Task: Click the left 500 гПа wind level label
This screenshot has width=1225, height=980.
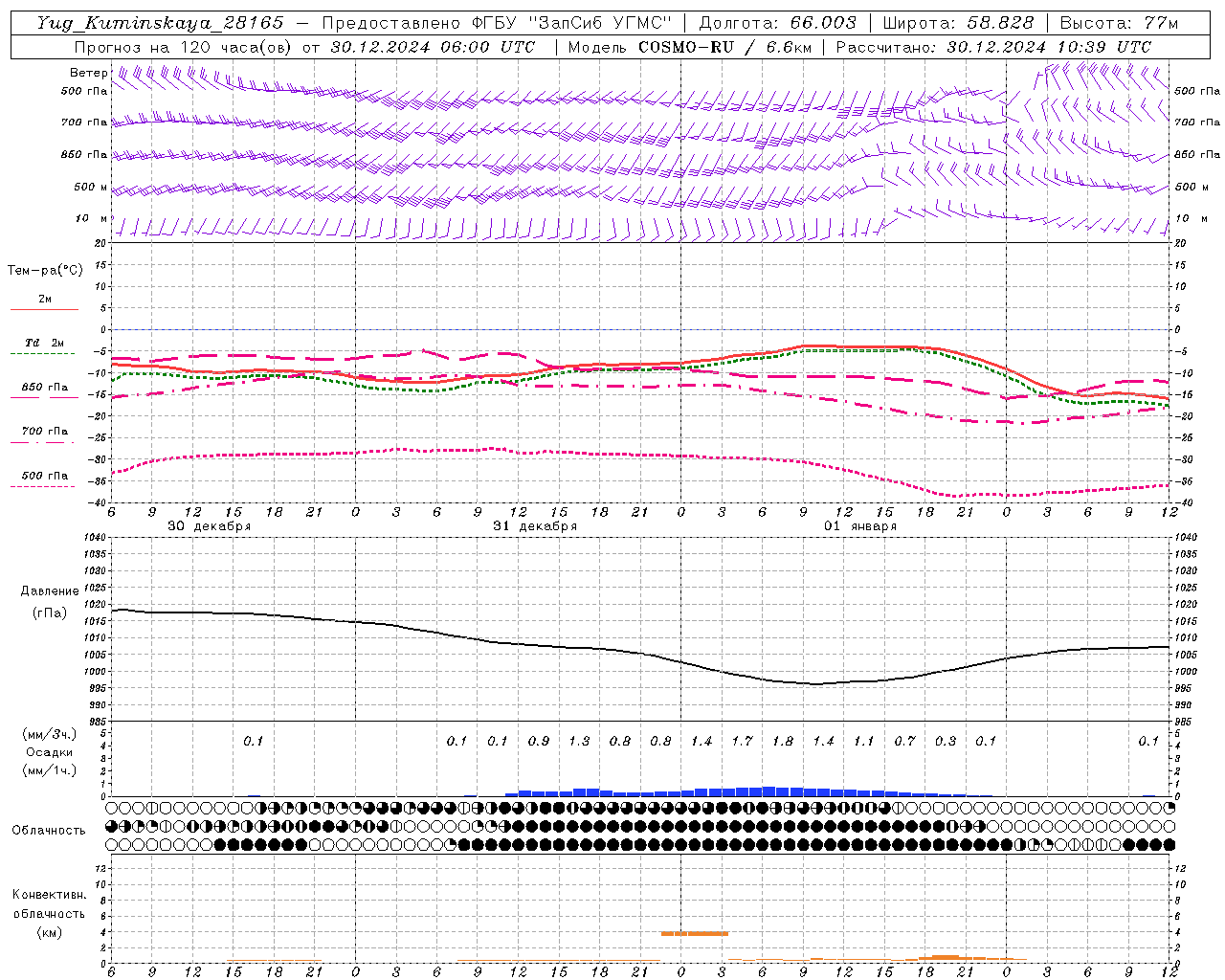Action: click(x=84, y=91)
